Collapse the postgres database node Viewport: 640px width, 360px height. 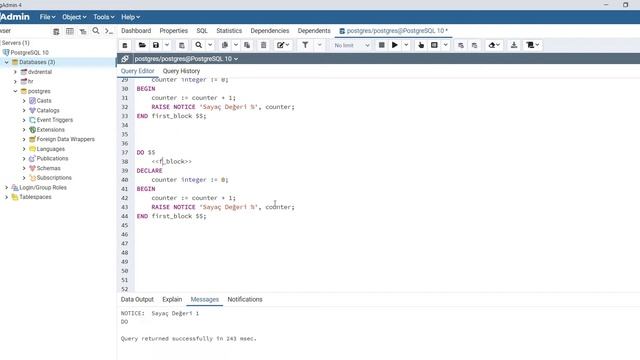pyautogui.click(x=16, y=91)
